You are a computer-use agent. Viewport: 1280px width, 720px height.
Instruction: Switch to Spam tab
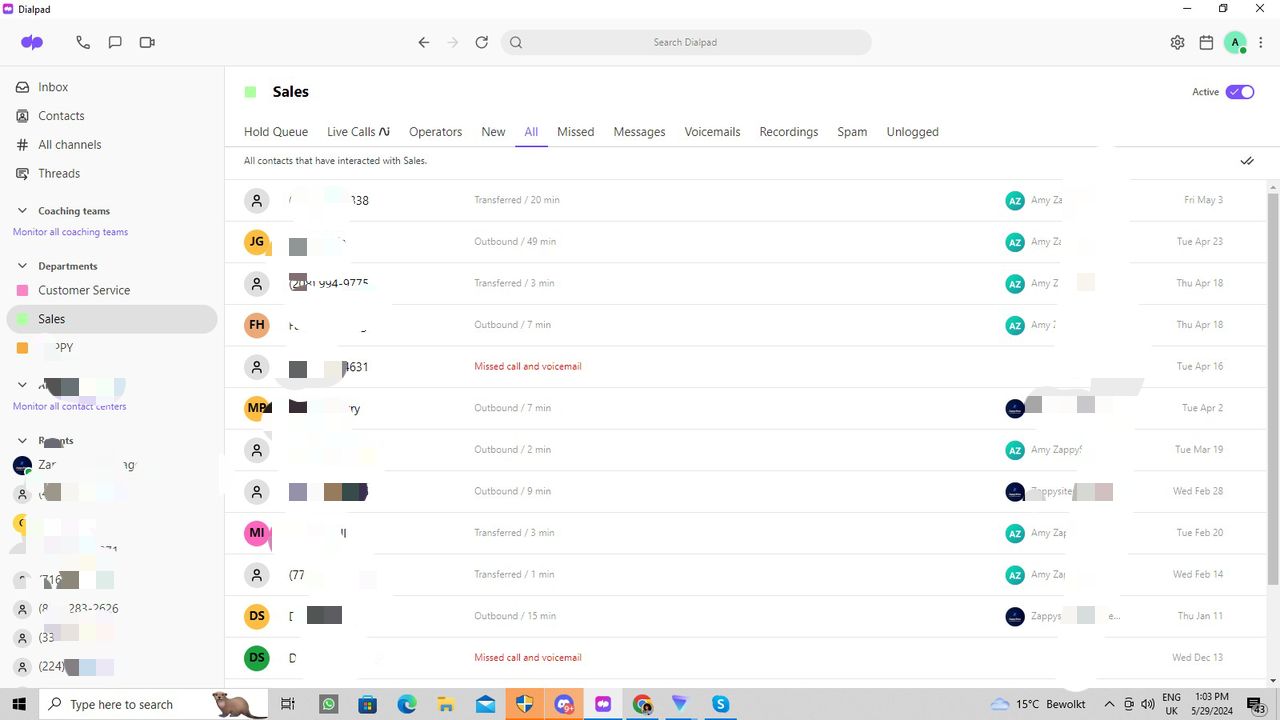(x=852, y=132)
